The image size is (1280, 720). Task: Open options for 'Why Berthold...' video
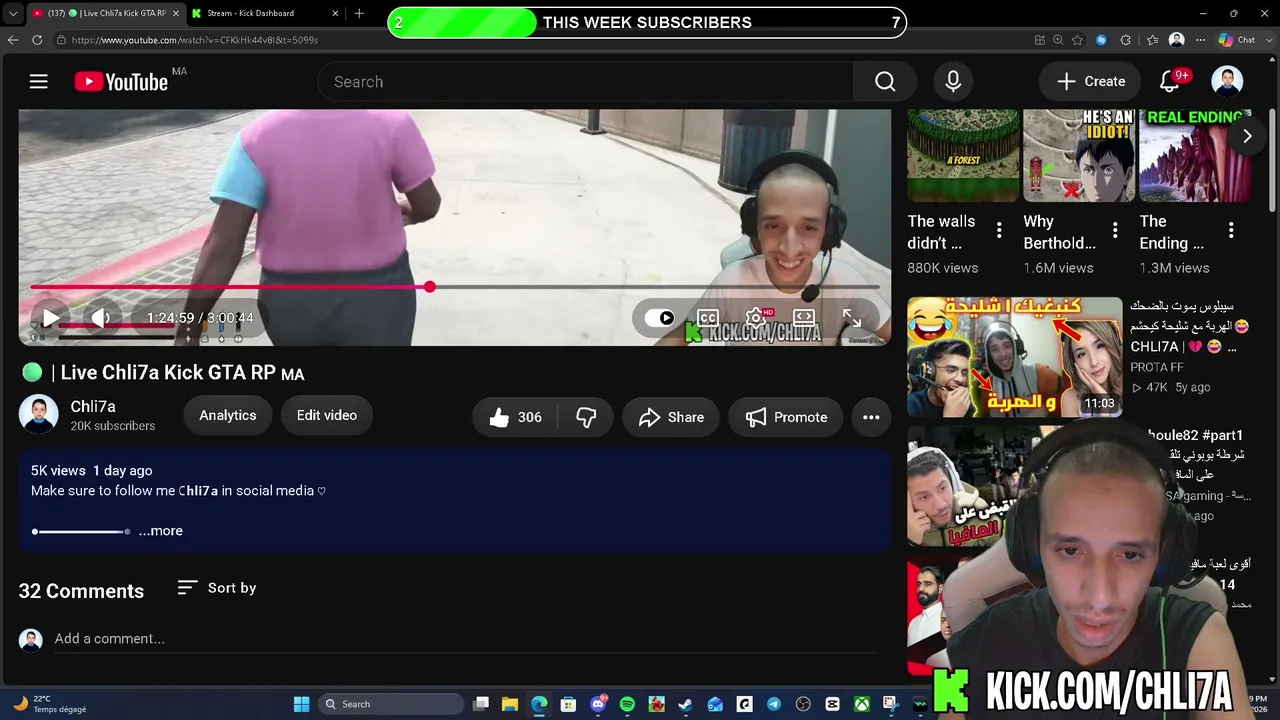tap(1115, 231)
